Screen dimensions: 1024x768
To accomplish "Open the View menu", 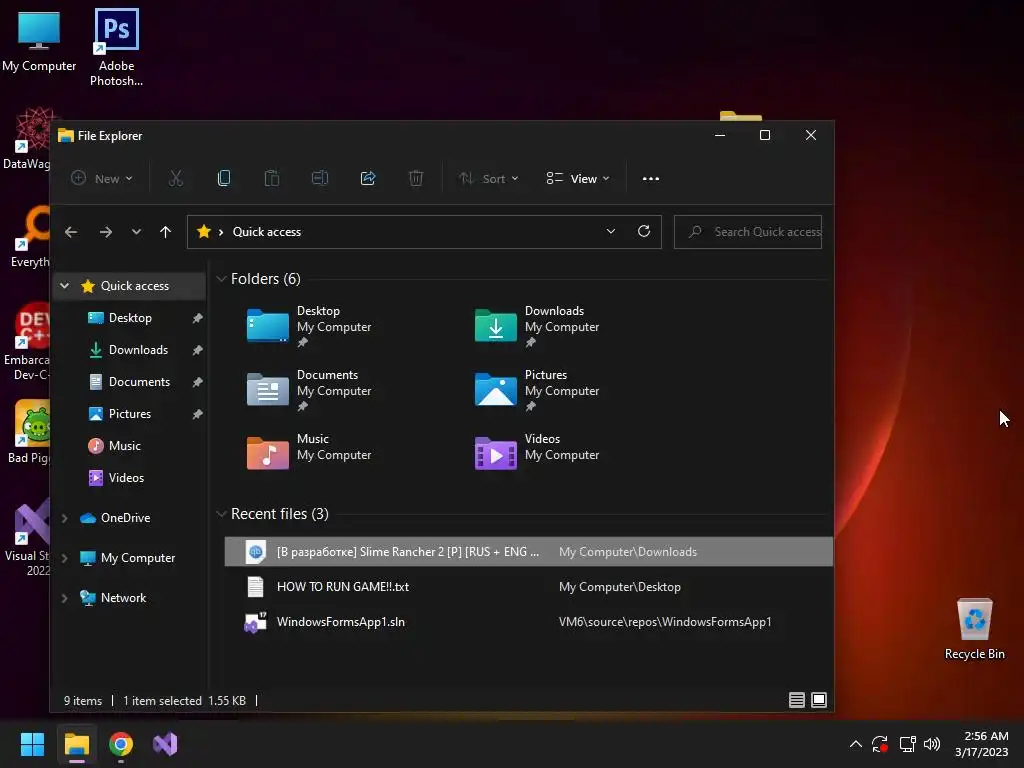I will click(x=578, y=178).
